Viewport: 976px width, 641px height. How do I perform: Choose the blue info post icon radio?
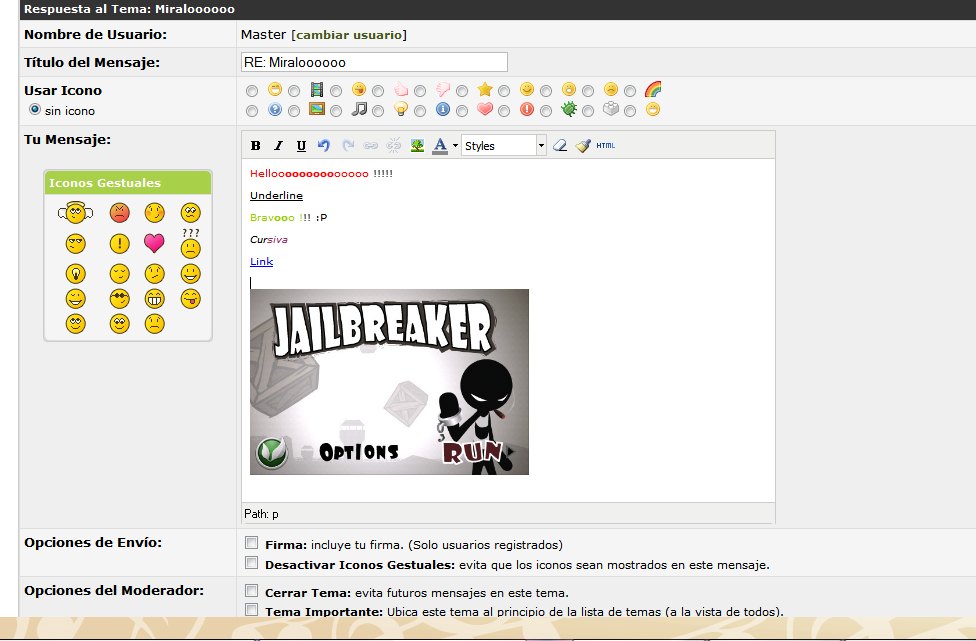tap(420, 111)
